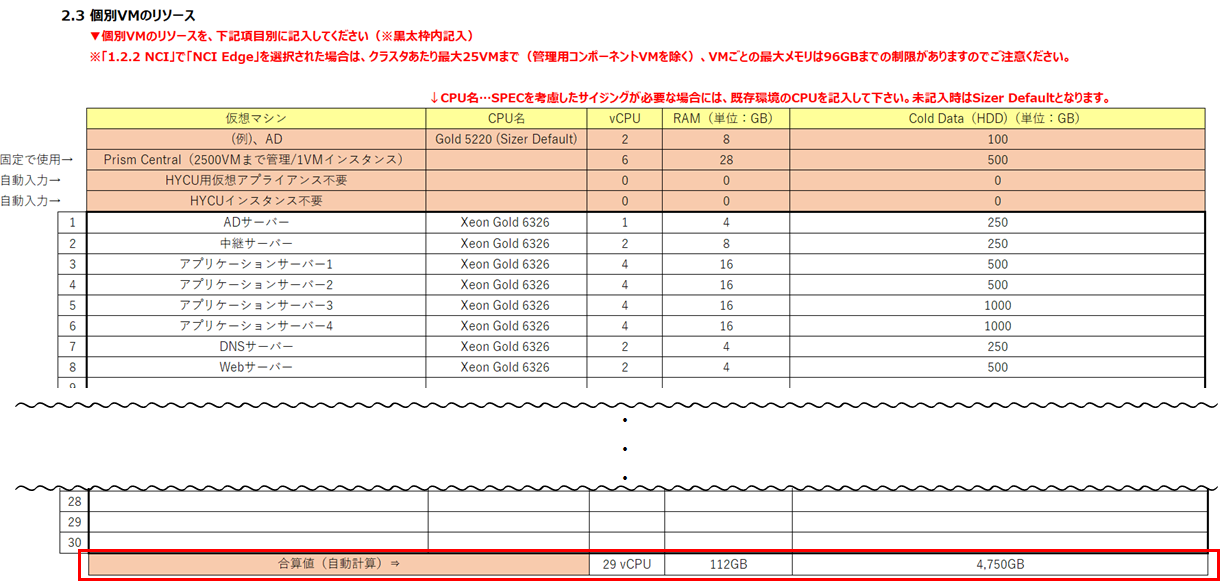Click the Cold Data (HDD) header cell
Screen dimensions: 1226x583
(x=997, y=118)
